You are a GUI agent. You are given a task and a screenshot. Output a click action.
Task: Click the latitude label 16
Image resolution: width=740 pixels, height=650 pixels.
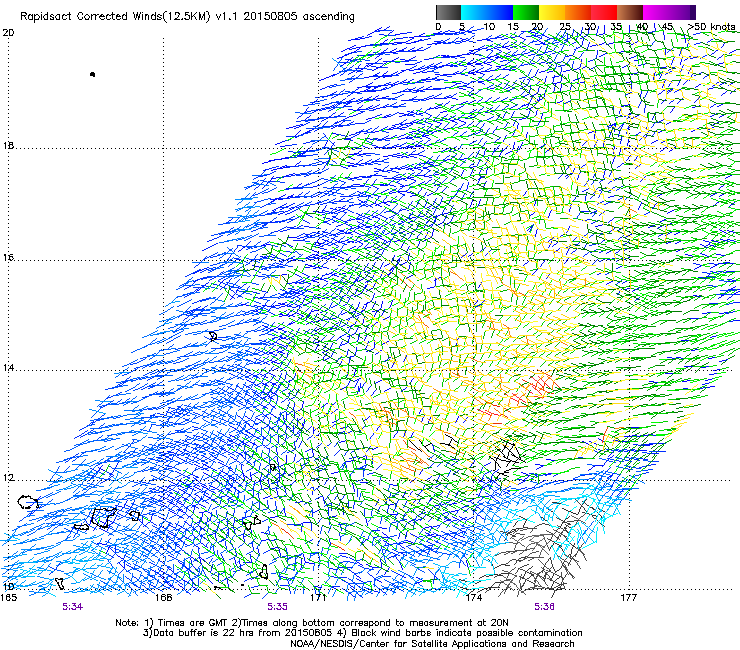tap(8, 257)
